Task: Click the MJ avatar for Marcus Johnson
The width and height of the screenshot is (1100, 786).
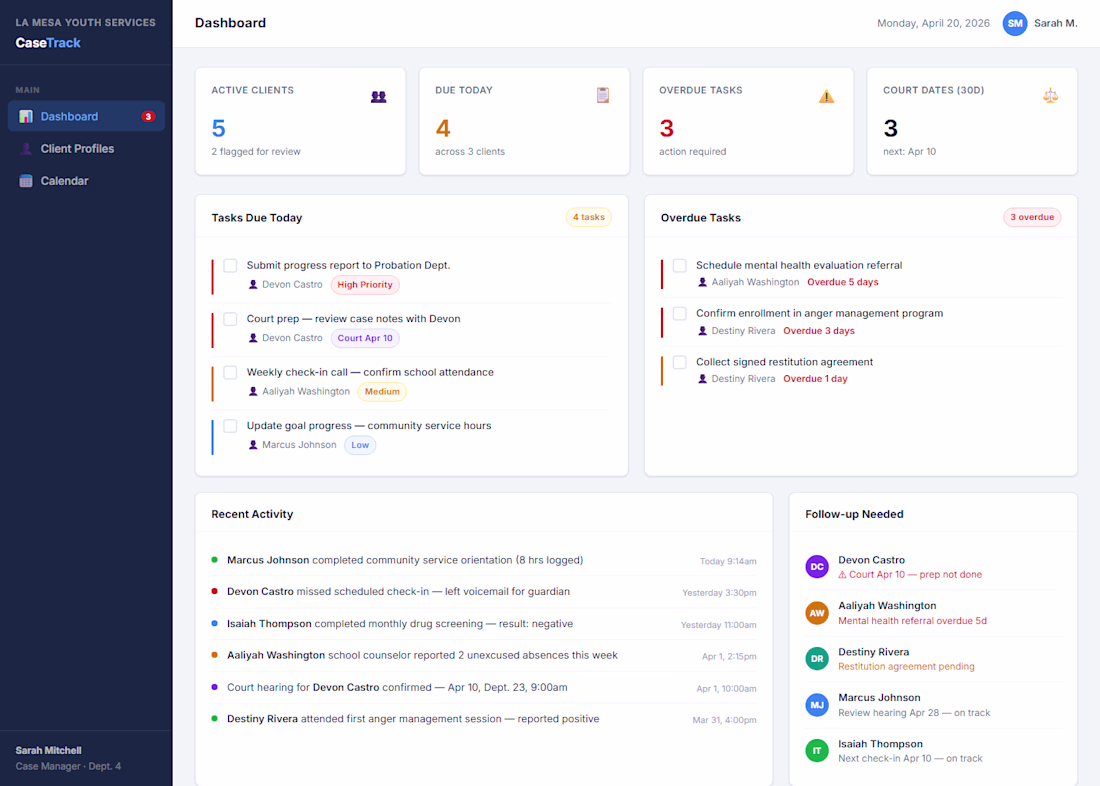Action: coord(817,705)
